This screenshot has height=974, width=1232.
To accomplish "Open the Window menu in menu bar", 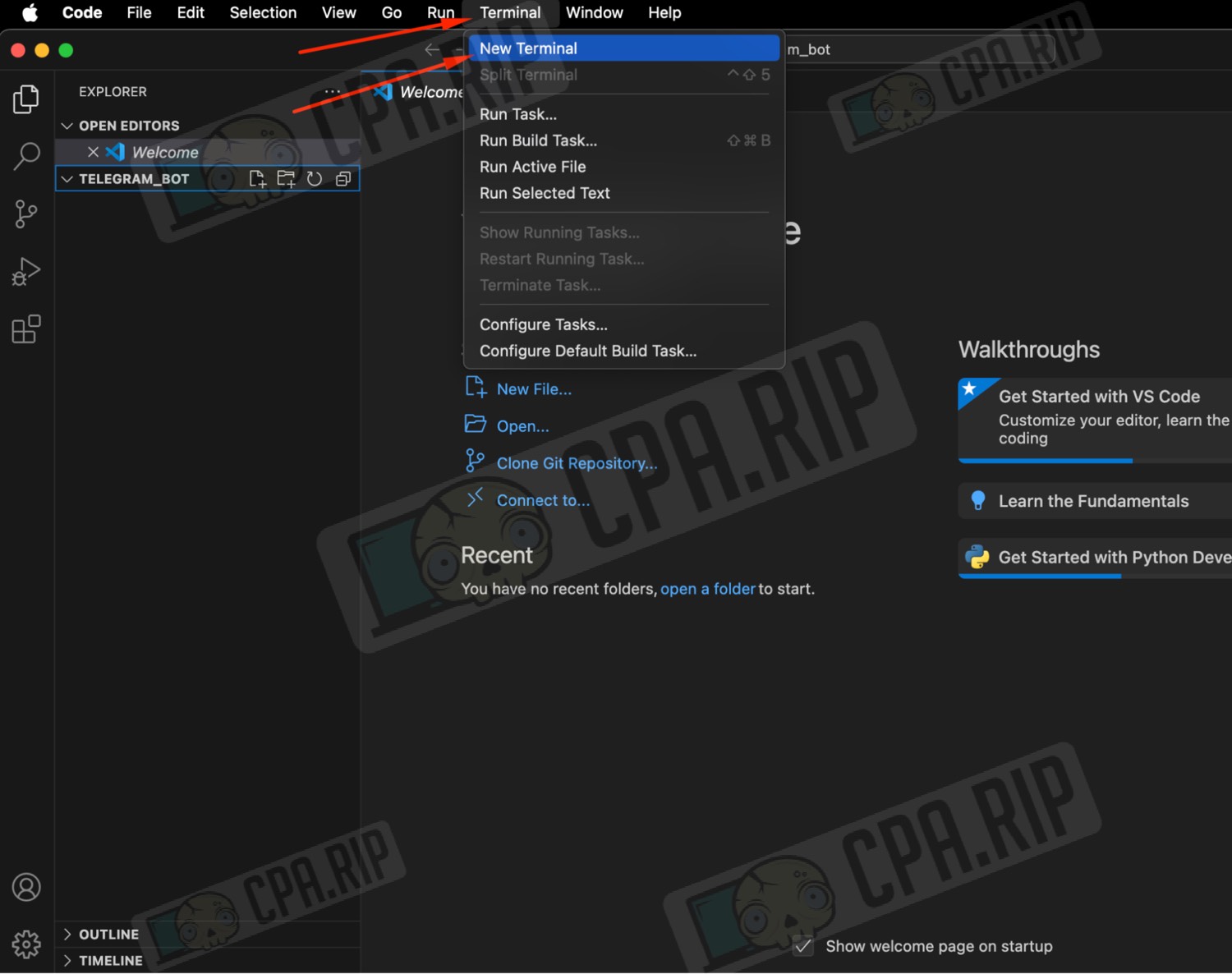I will pyautogui.click(x=595, y=13).
